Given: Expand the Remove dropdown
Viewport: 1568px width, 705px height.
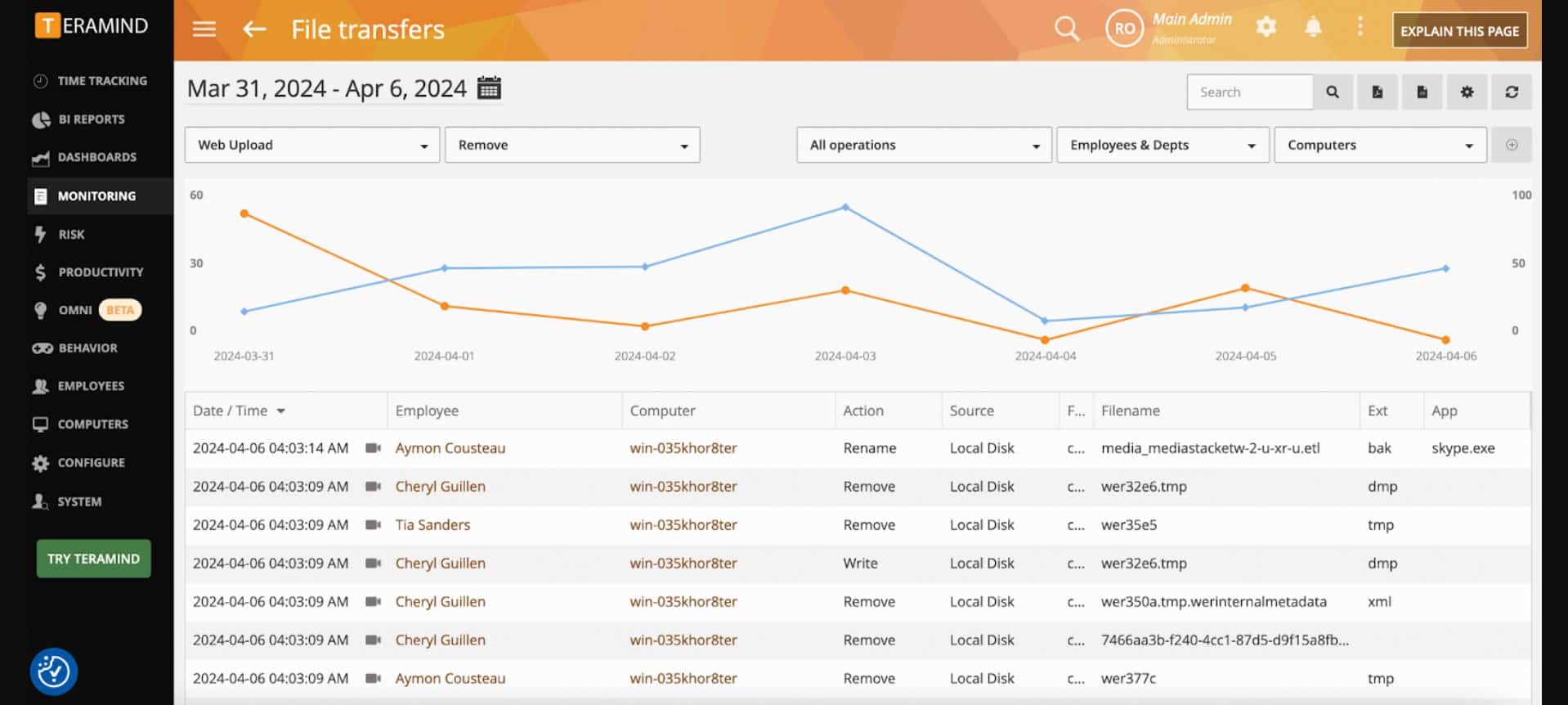Looking at the screenshot, I should click(x=572, y=145).
